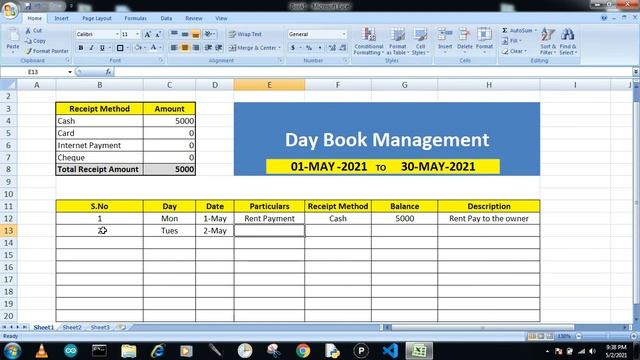Click the Office button orb
The image size is (640, 360).
point(10,9)
